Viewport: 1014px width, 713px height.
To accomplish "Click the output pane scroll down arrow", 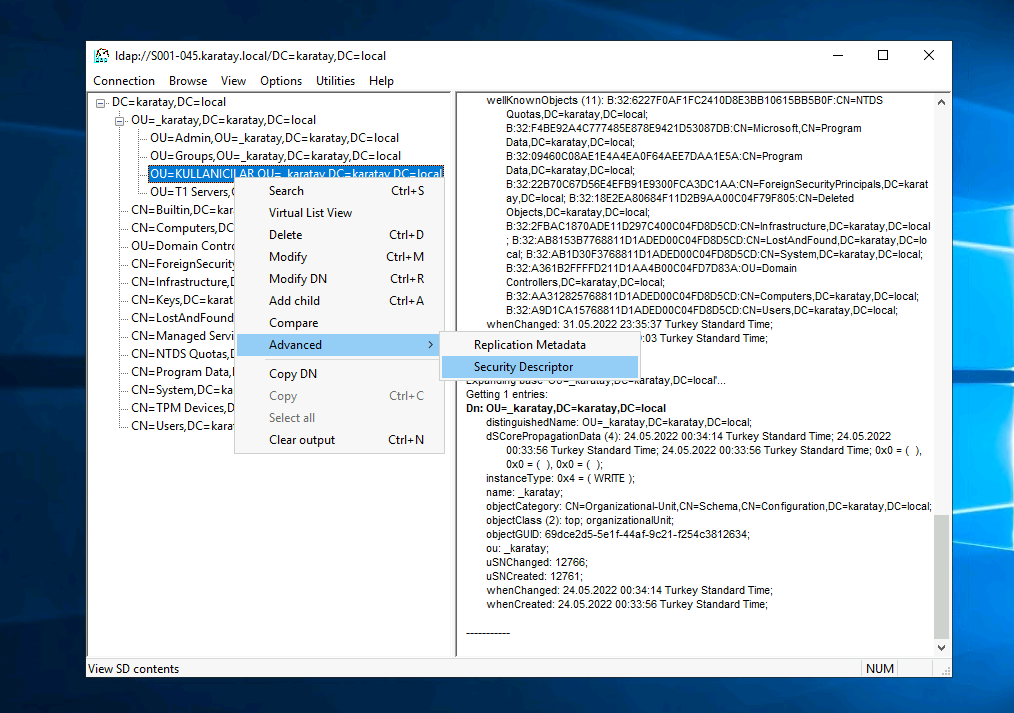I will [x=942, y=648].
